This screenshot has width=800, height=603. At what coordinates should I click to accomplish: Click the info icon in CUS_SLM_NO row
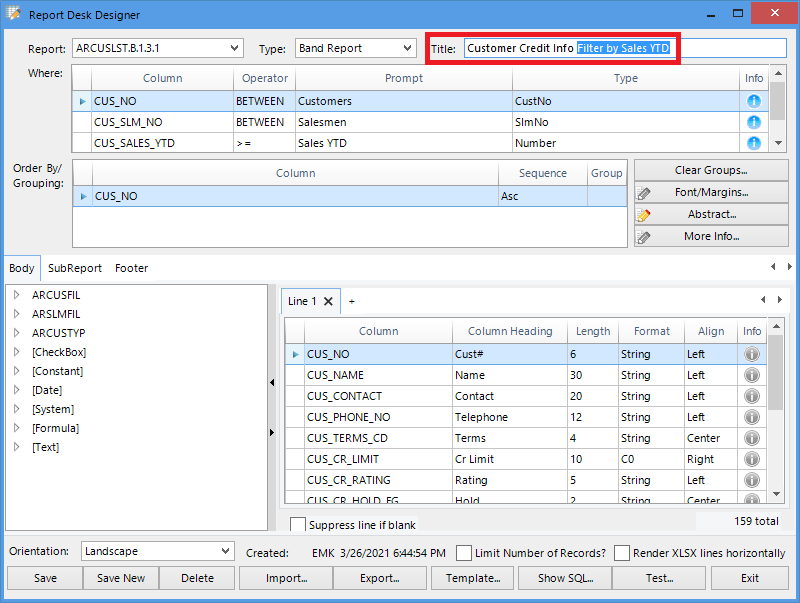point(754,122)
